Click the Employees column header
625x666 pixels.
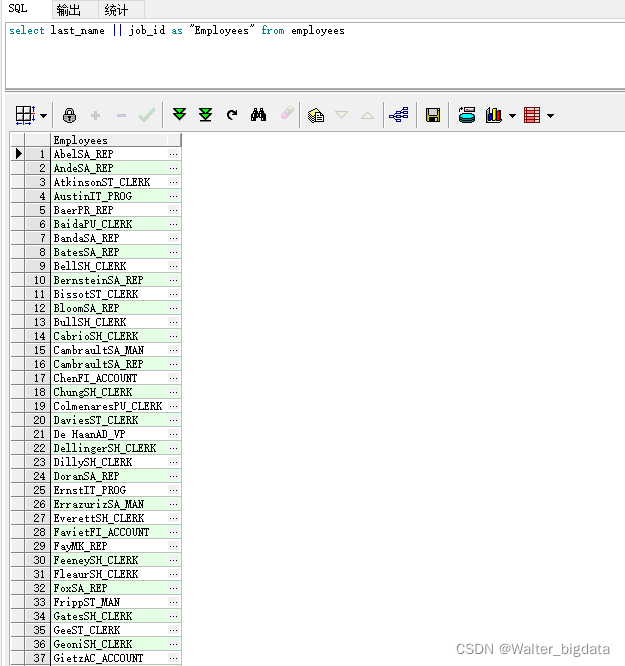coord(109,140)
